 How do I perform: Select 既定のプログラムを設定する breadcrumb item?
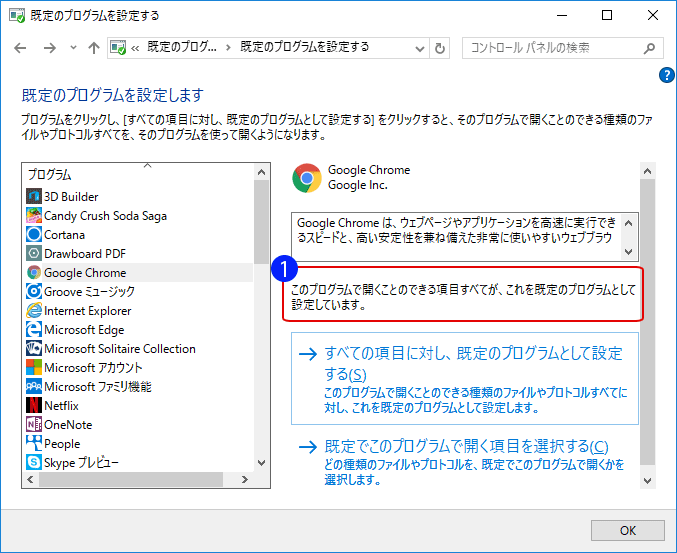tap(305, 47)
